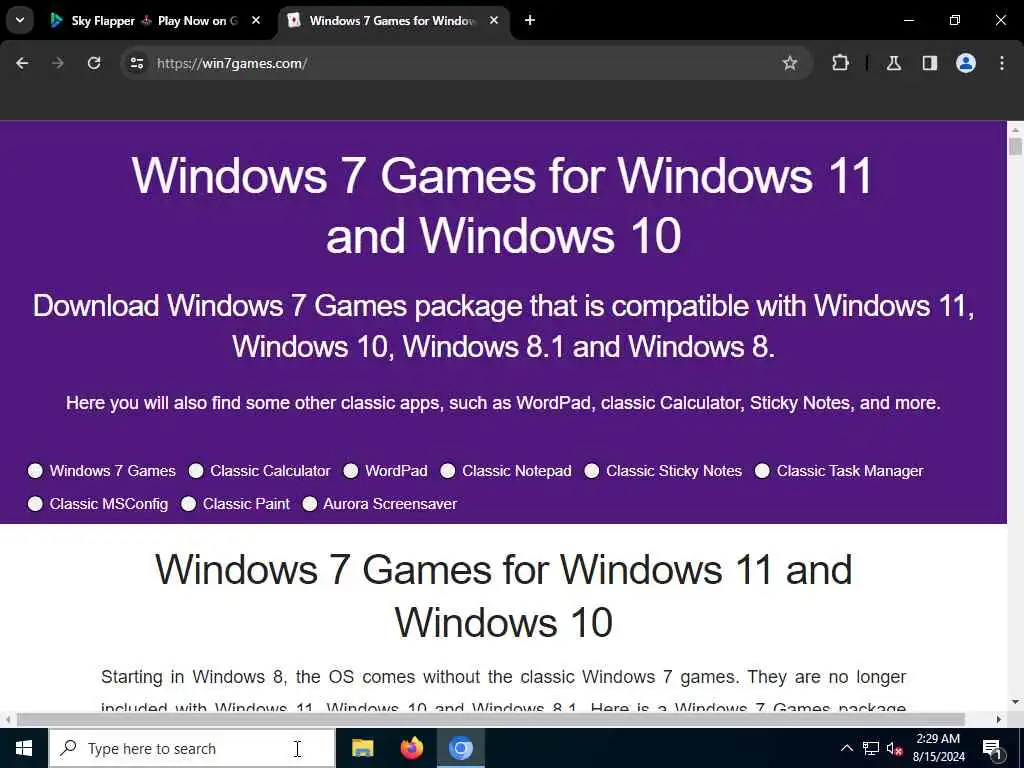Reload the win7games.com page
The image size is (1024, 768).
point(94,63)
